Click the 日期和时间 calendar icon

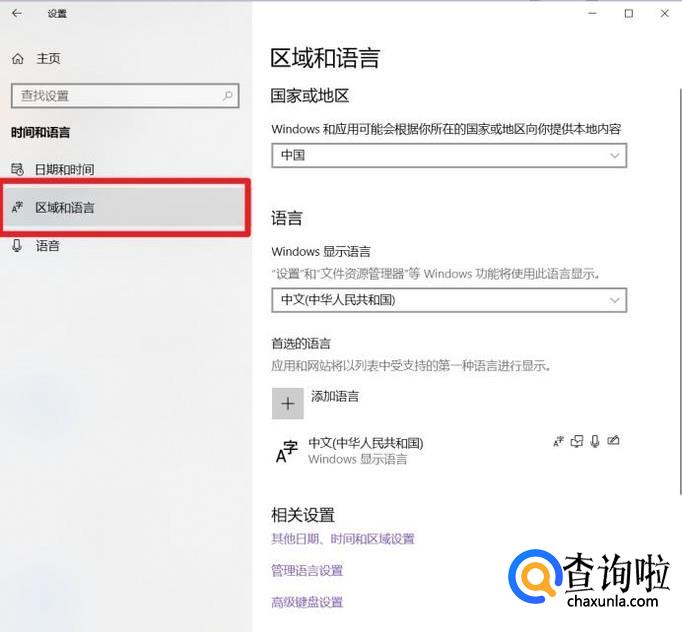tap(17, 169)
